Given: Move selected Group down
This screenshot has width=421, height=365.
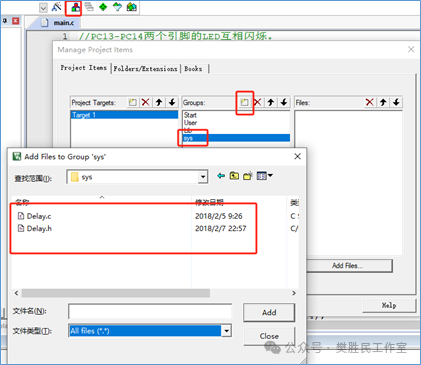Looking at the screenshot, I should (x=284, y=102).
